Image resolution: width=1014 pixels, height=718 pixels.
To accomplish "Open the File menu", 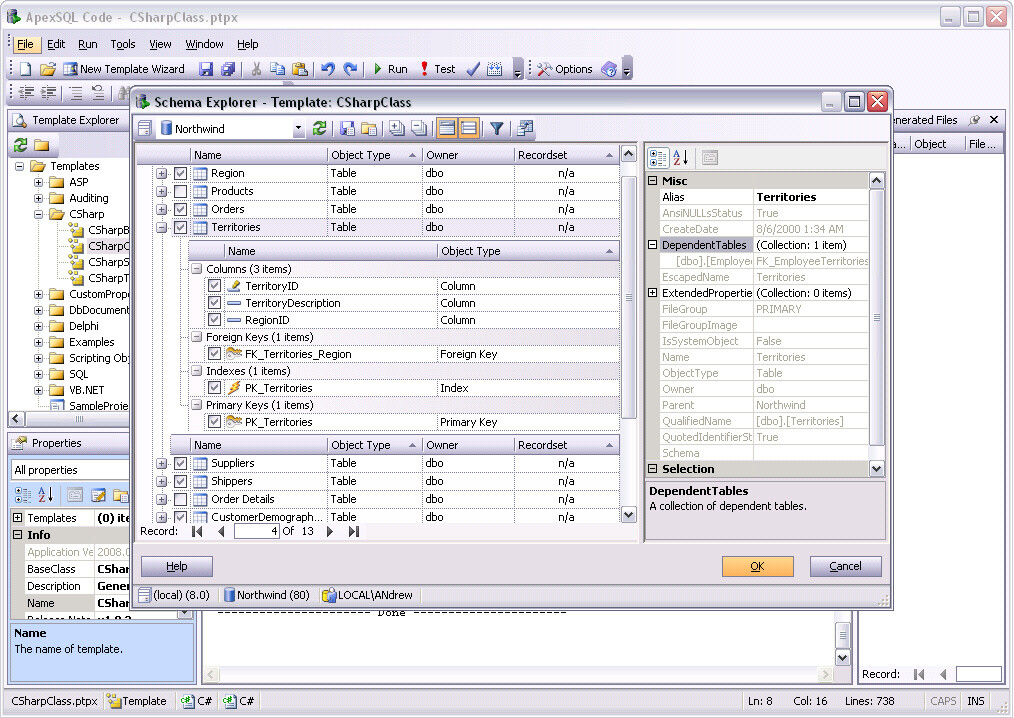I will (25, 44).
